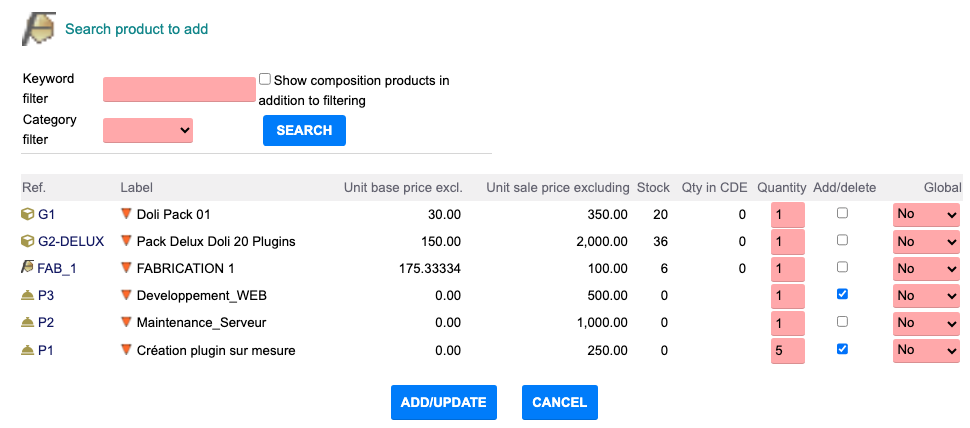Click Quantity field for Création plugin sur mesure

787,350
